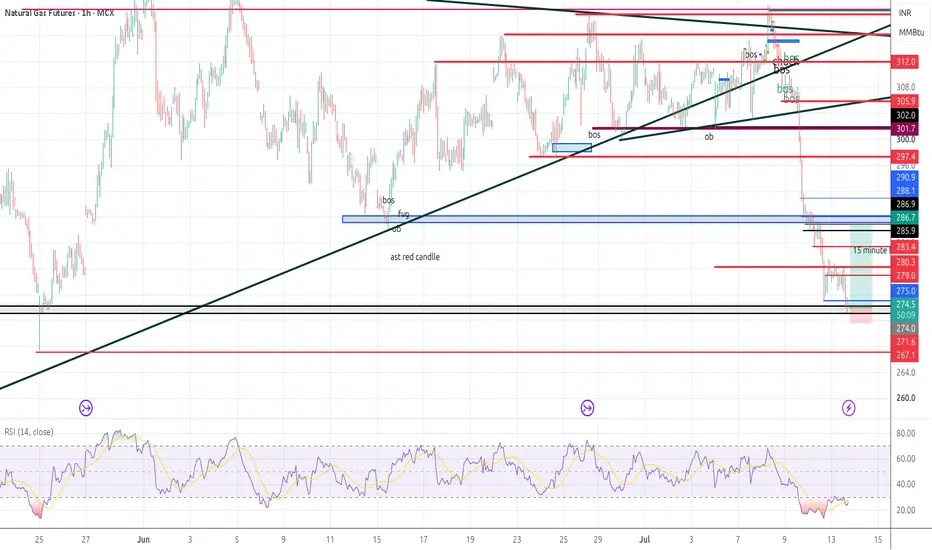
Task: Select the 288.1 blue price label
Action: [x=905, y=191]
